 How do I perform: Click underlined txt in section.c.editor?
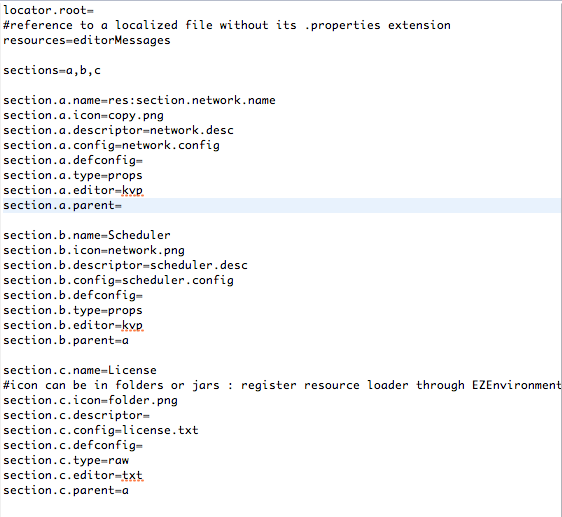(x=133, y=476)
